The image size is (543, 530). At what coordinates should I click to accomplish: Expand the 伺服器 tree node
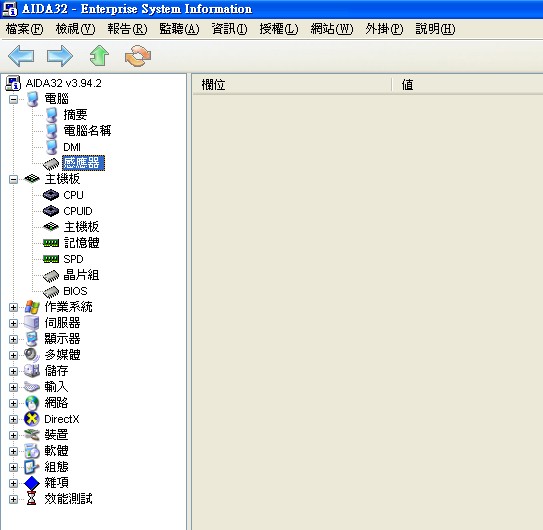(13, 323)
